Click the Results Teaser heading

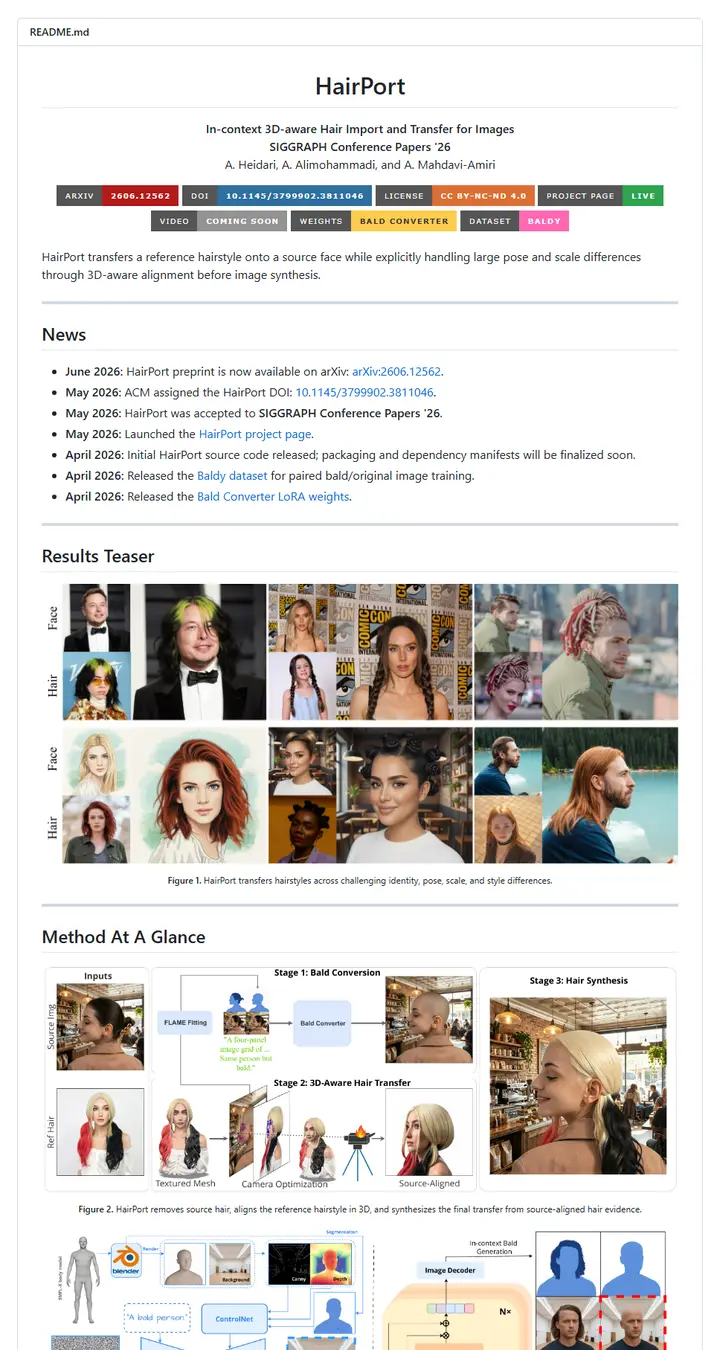tap(98, 556)
